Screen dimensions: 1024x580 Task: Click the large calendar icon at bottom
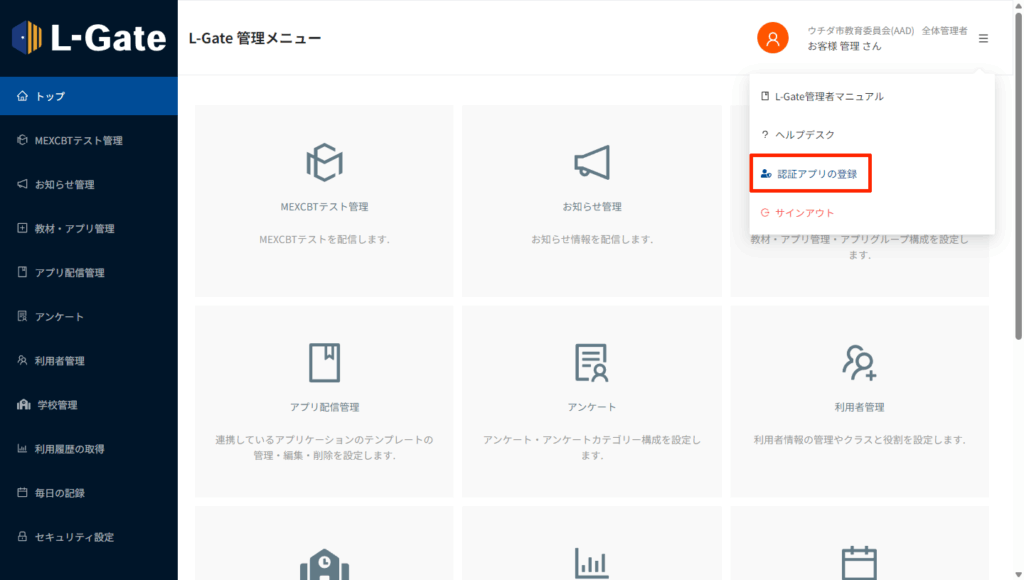point(859,563)
